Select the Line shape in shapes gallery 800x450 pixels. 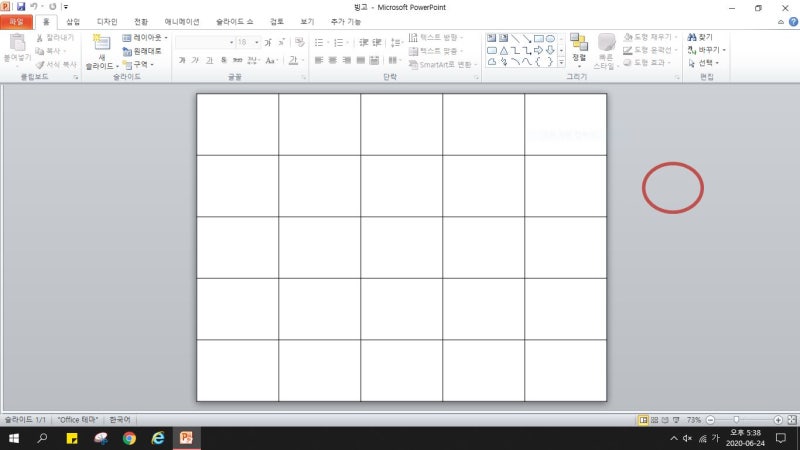click(515, 39)
